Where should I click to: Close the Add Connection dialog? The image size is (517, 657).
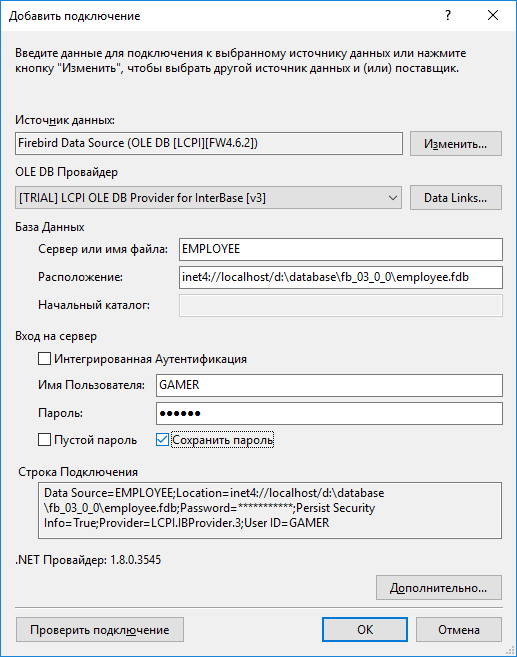pos(493,16)
